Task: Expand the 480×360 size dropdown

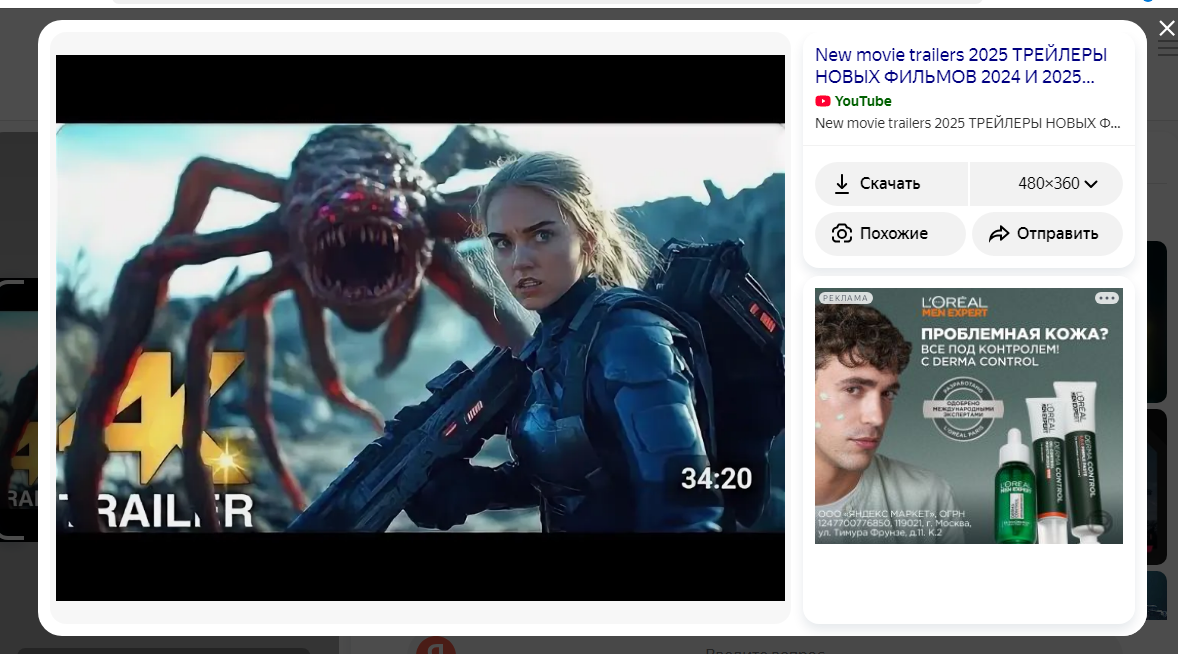Action: coord(1047,184)
